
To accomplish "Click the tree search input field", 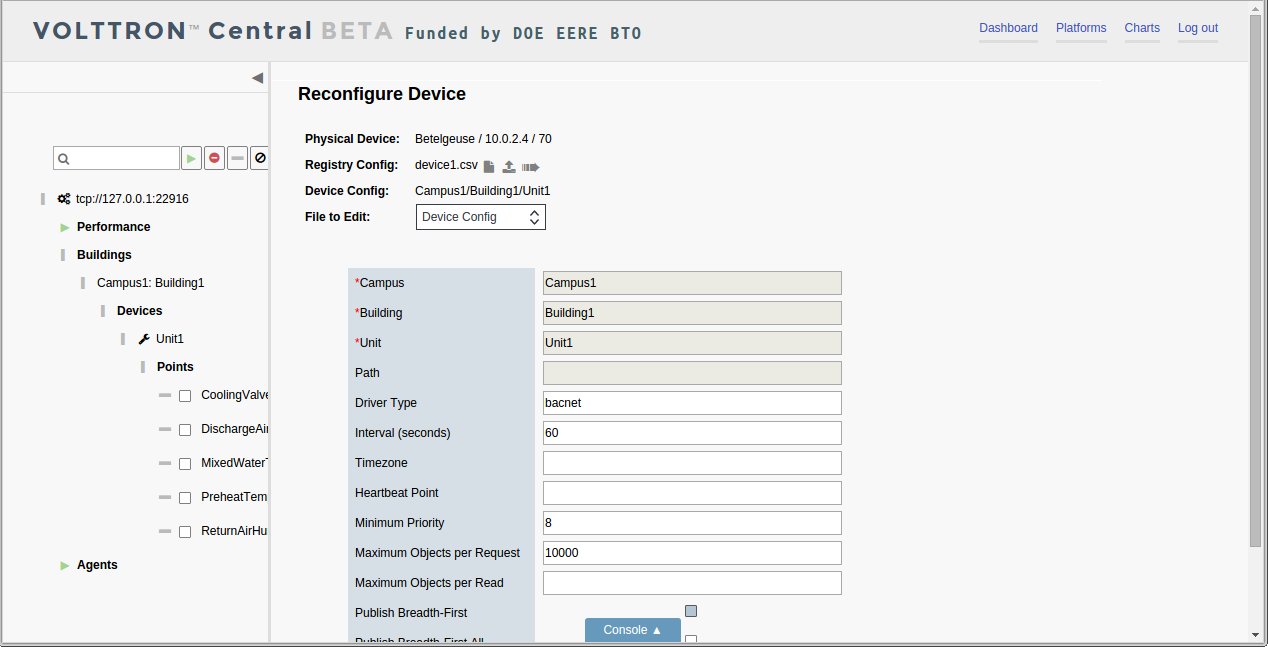I will click(116, 158).
